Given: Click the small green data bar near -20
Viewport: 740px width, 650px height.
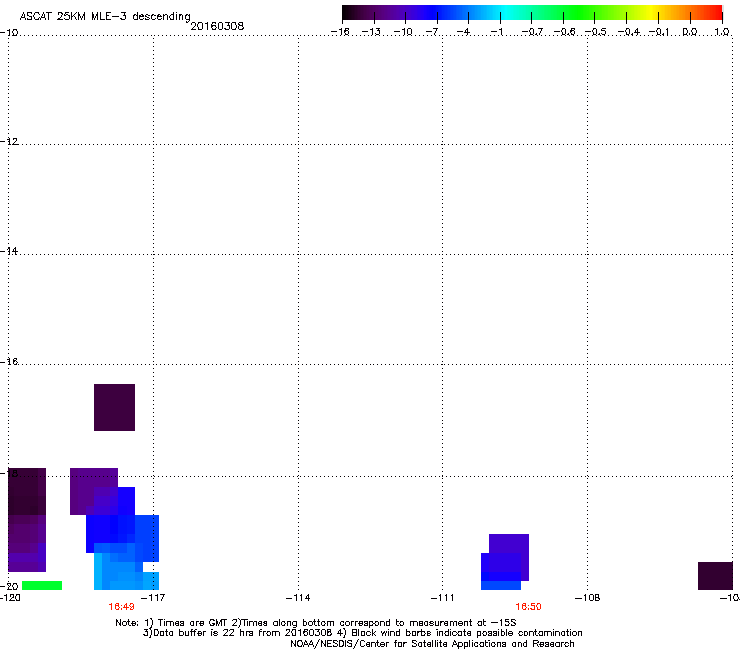Looking at the screenshot, I should (42, 585).
